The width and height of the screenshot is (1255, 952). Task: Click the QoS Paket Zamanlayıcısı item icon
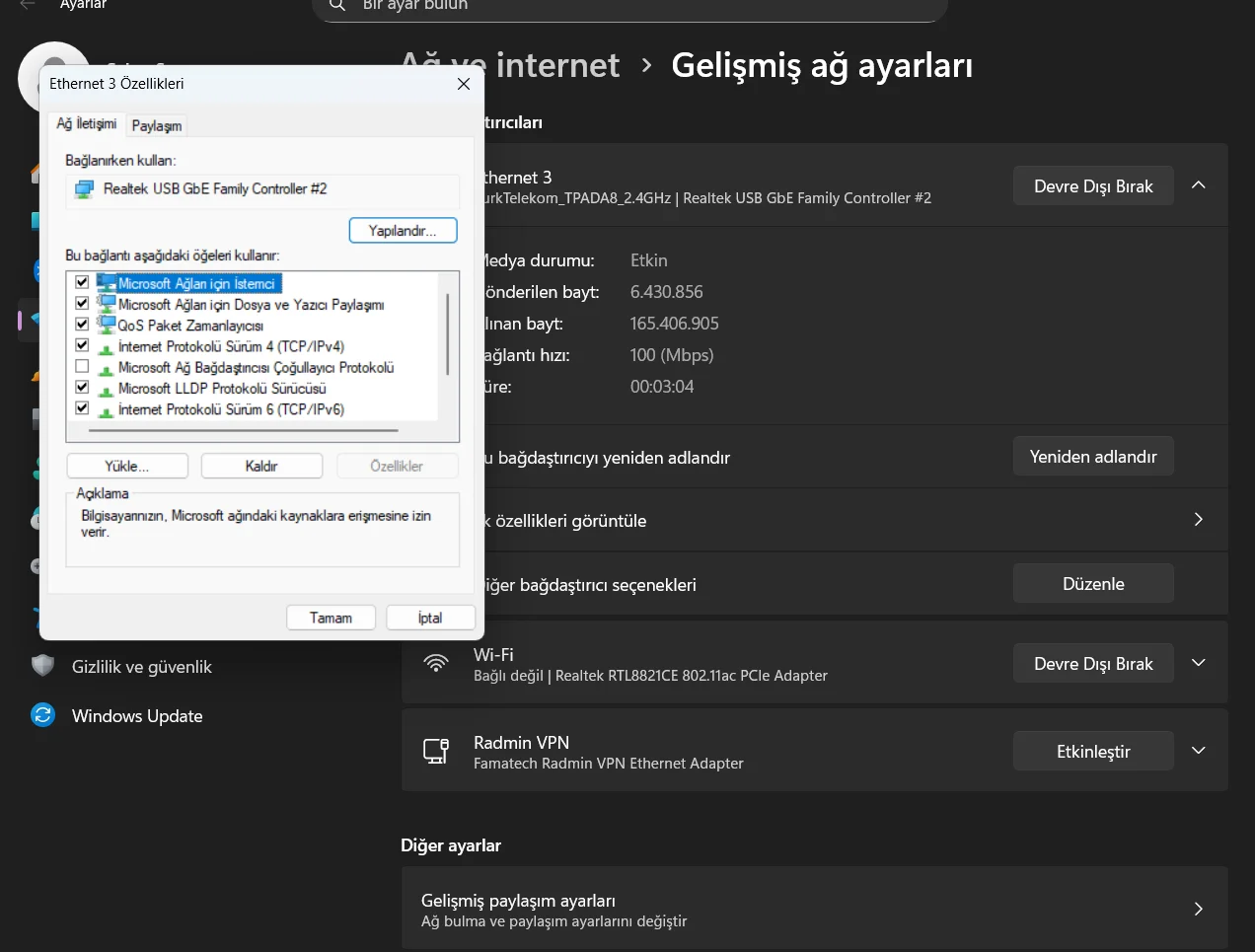[x=107, y=325]
